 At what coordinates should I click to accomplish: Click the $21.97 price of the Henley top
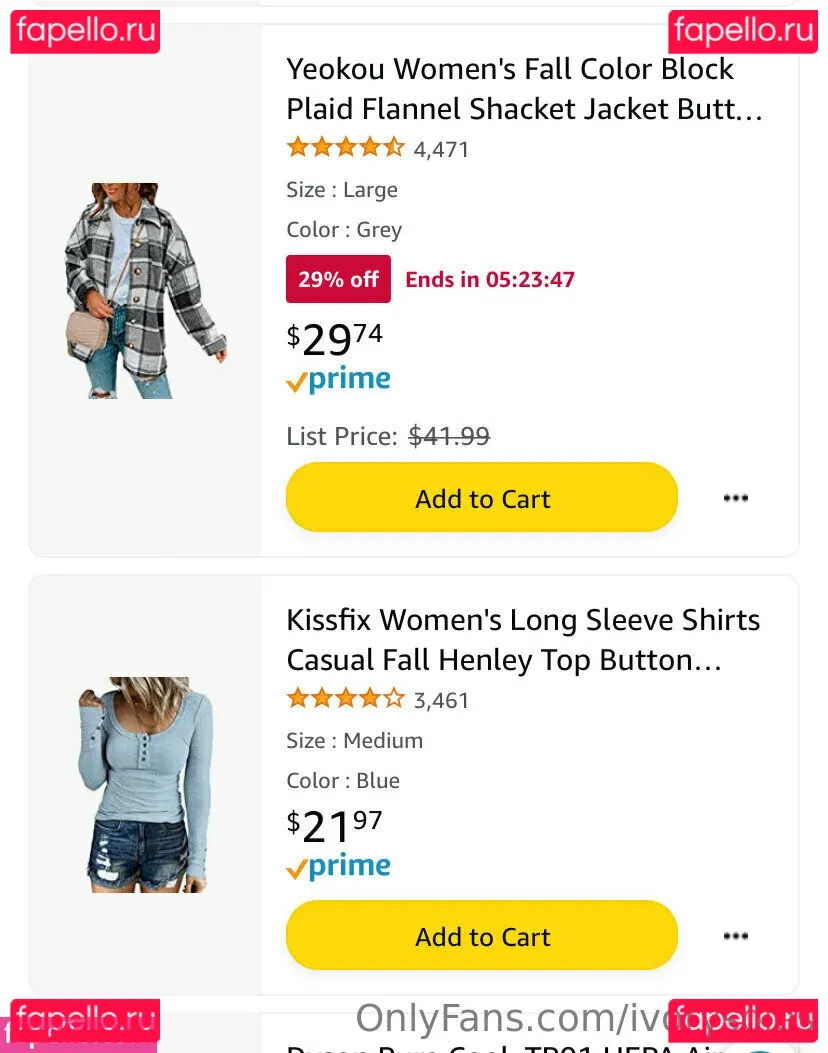[x=335, y=826]
